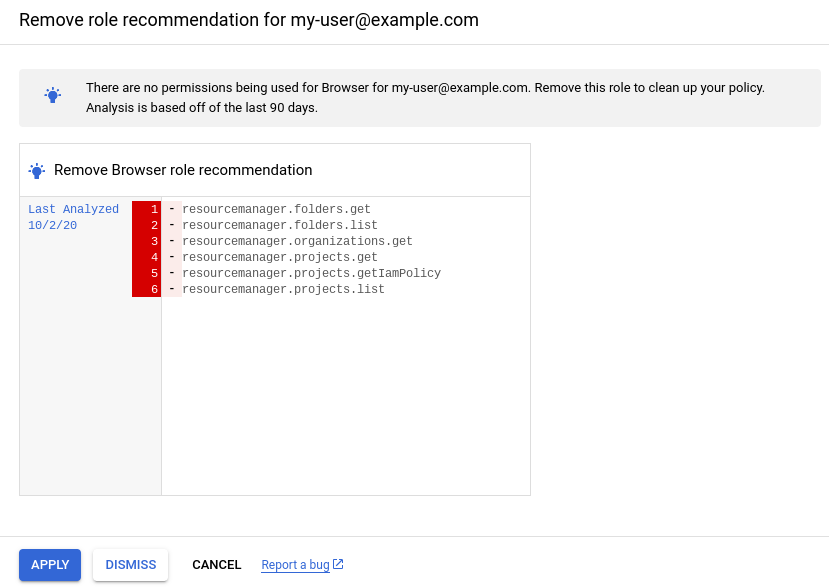Select the resourcemanager.folders.get permission line
This screenshot has width=829, height=588.
[x=276, y=209]
